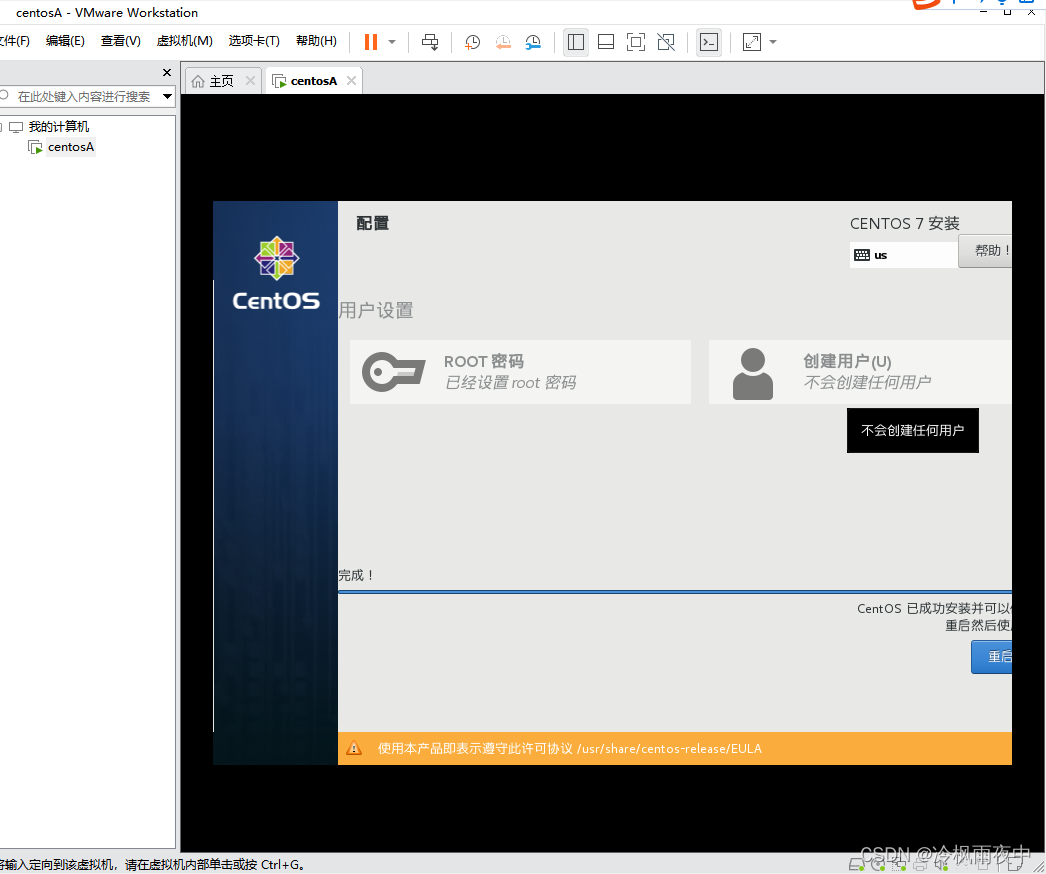This screenshot has width=1046, height=874.
Task: Select centosA in the library tree
Action: coord(71,147)
